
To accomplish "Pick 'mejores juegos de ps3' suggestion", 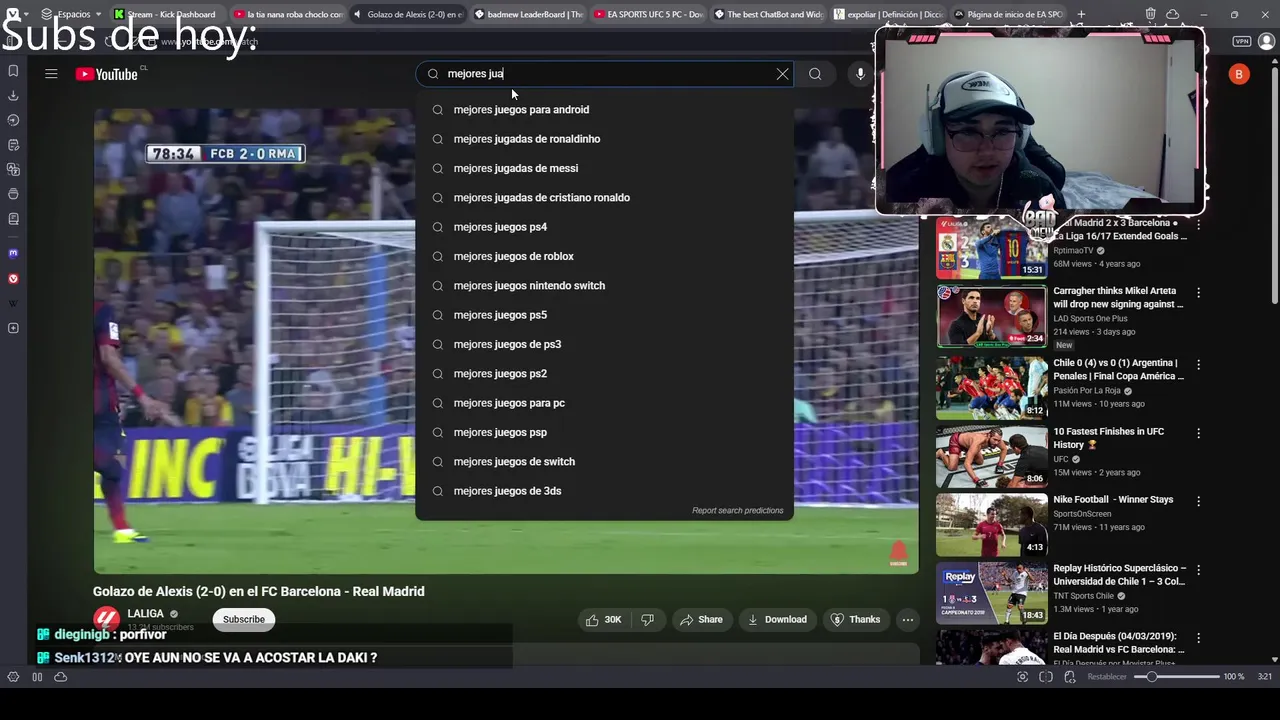I will 604,344.
